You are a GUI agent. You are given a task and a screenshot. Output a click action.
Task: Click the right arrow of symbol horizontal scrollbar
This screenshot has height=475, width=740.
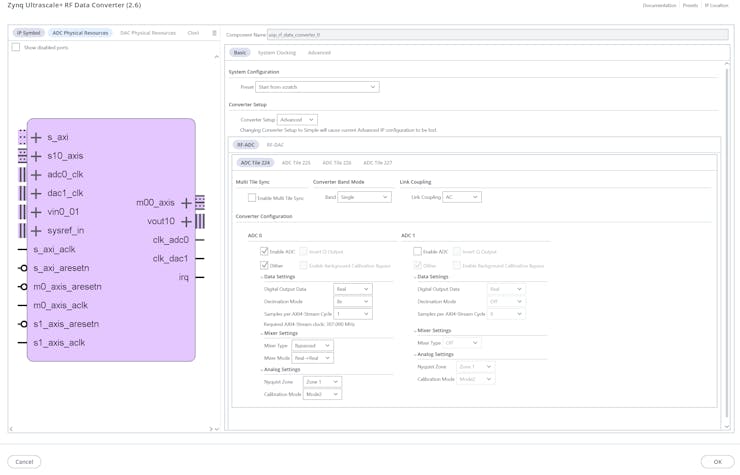tap(211, 429)
